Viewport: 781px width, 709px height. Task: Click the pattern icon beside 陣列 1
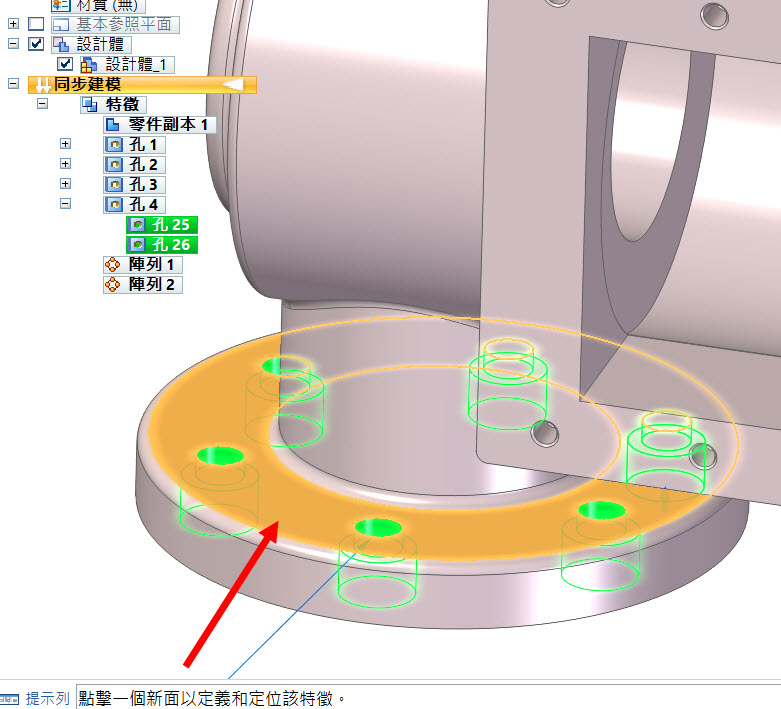[113, 264]
